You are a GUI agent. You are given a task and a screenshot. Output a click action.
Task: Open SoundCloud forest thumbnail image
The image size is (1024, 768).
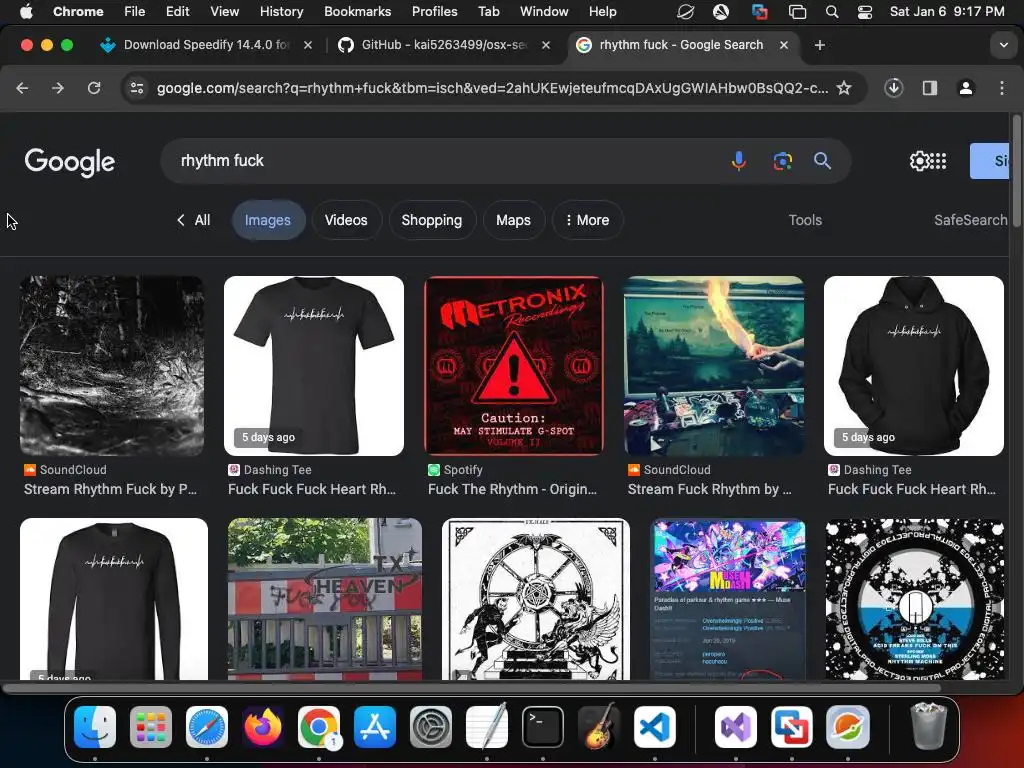point(112,366)
